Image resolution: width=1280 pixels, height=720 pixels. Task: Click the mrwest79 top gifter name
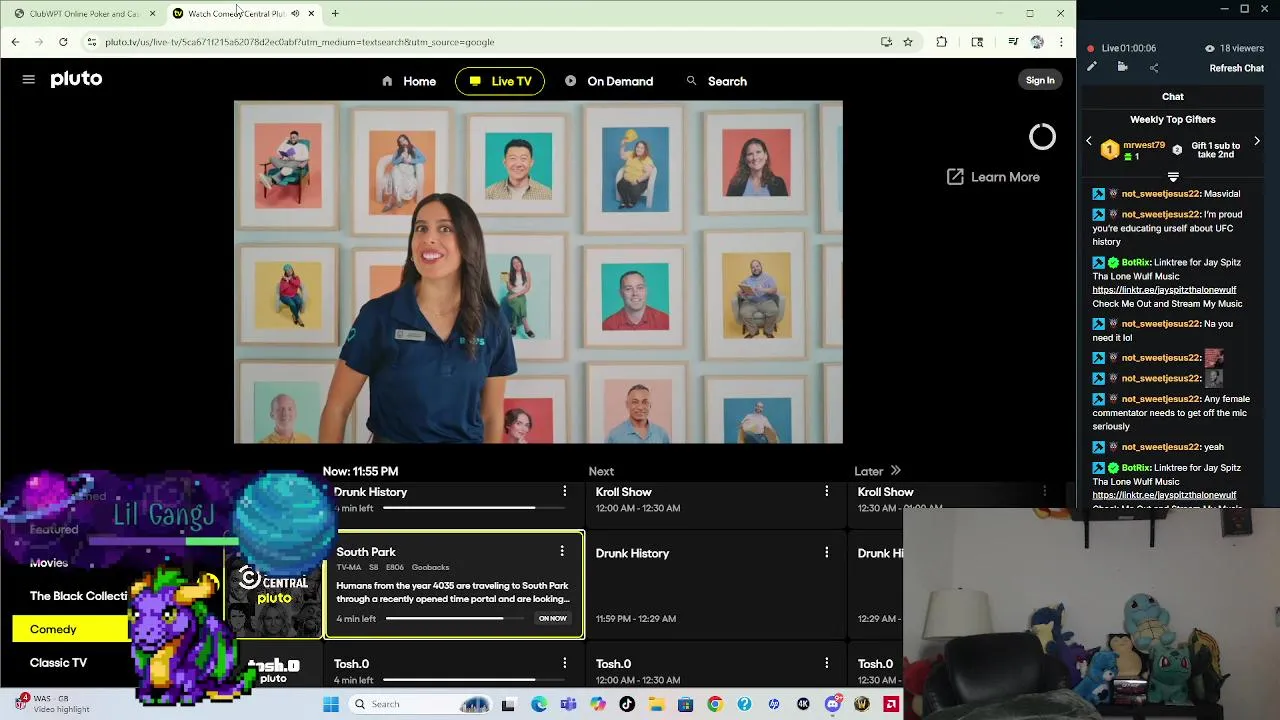click(x=1144, y=145)
